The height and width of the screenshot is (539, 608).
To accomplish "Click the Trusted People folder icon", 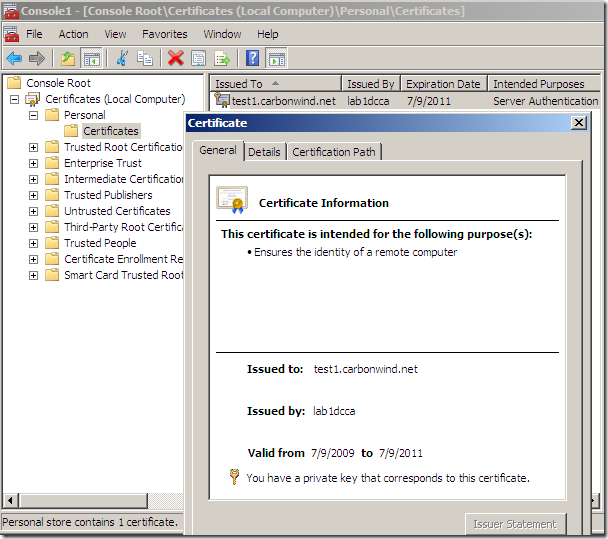I will [x=52, y=243].
